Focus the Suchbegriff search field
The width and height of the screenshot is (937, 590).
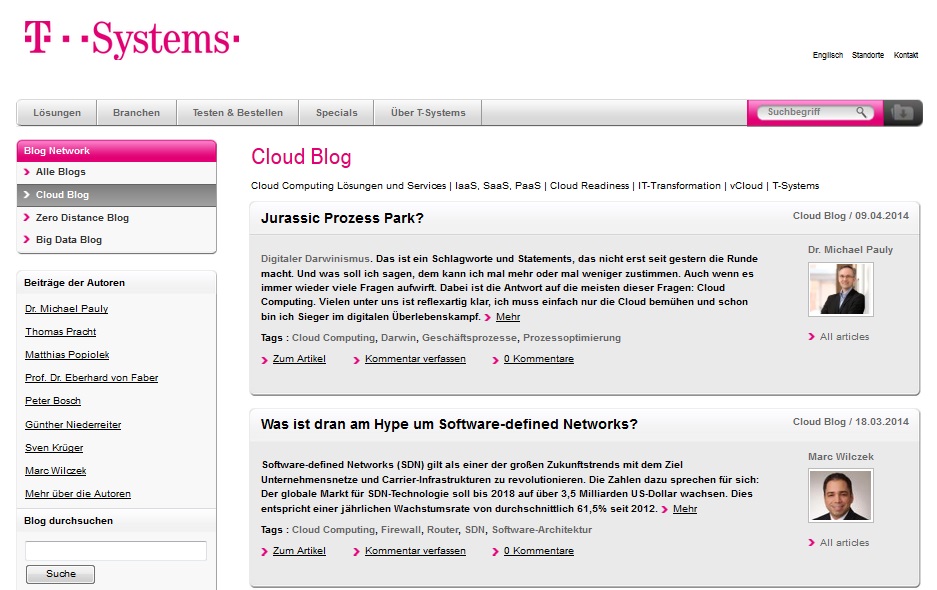click(x=805, y=113)
